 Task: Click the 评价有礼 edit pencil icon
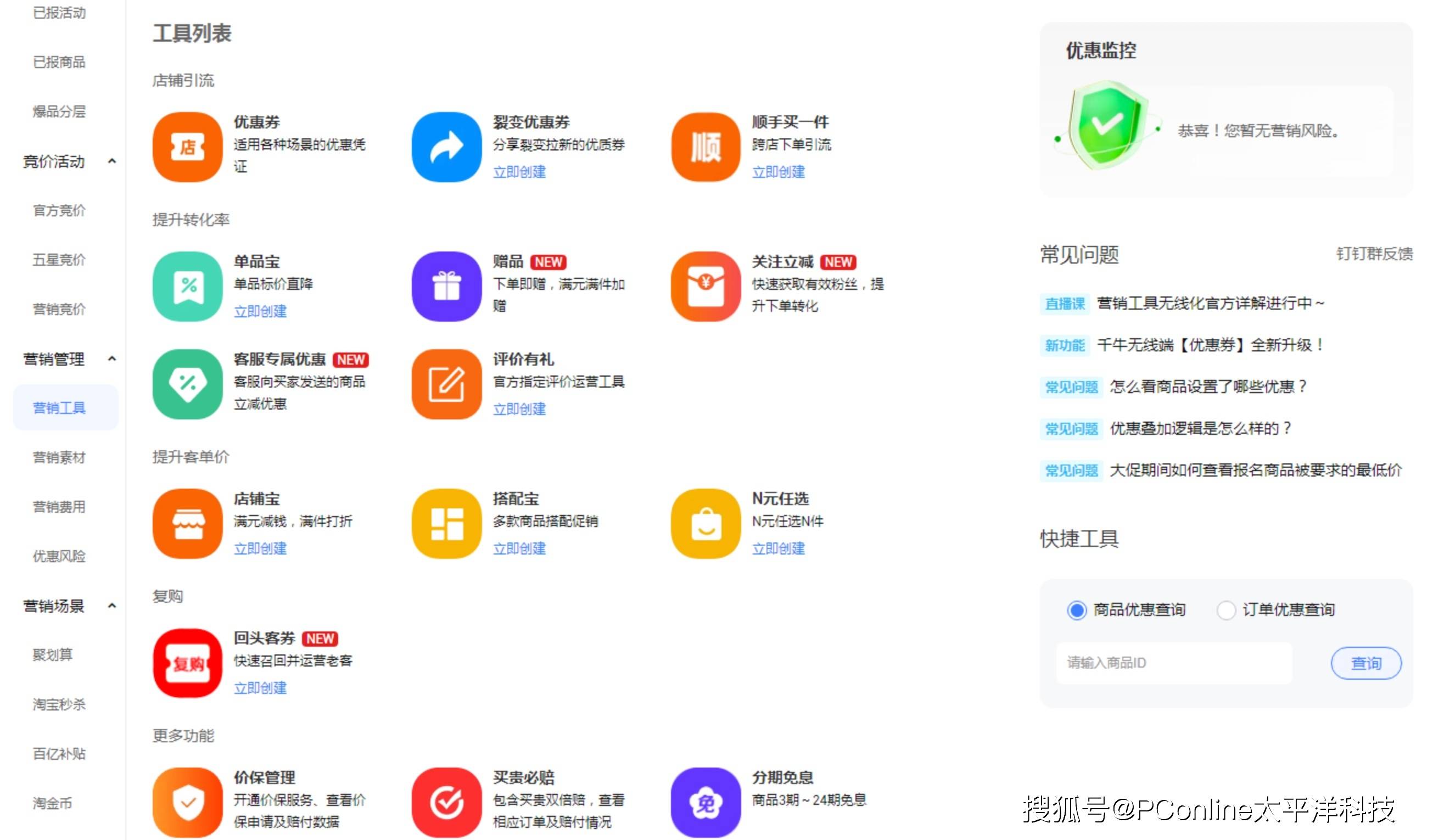[446, 384]
